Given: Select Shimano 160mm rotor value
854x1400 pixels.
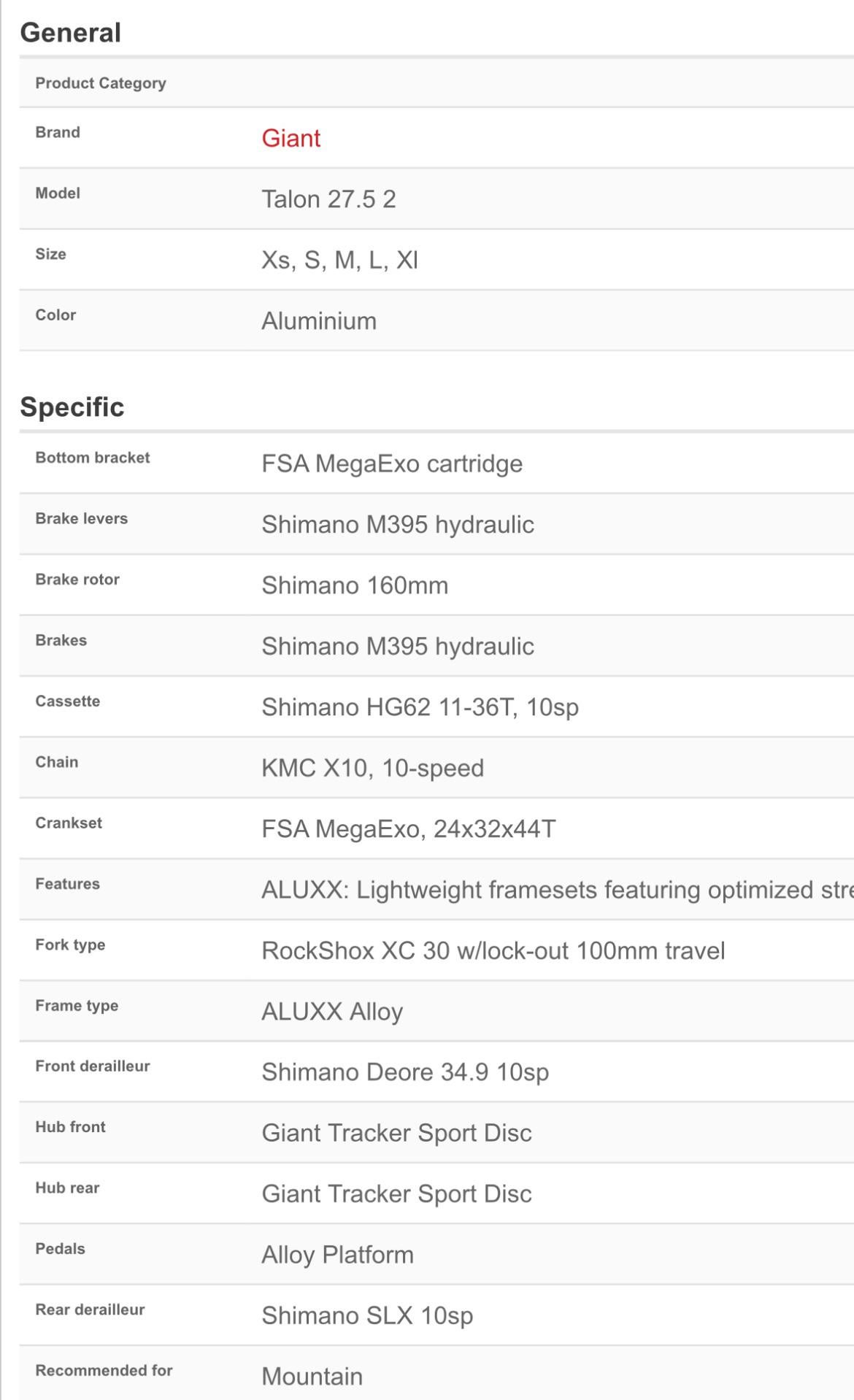Looking at the screenshot, I should click(x=355, y=585).
